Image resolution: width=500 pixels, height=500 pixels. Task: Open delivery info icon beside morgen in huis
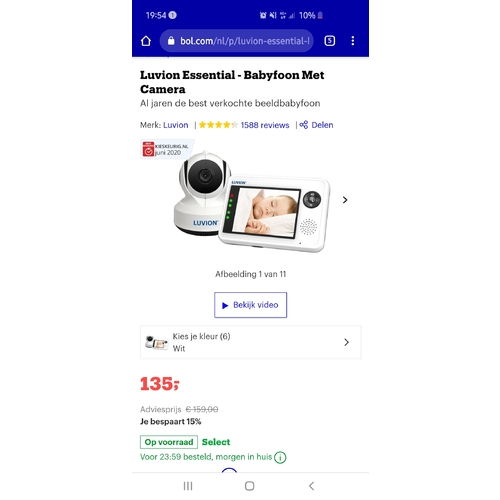tap(280, 457)
